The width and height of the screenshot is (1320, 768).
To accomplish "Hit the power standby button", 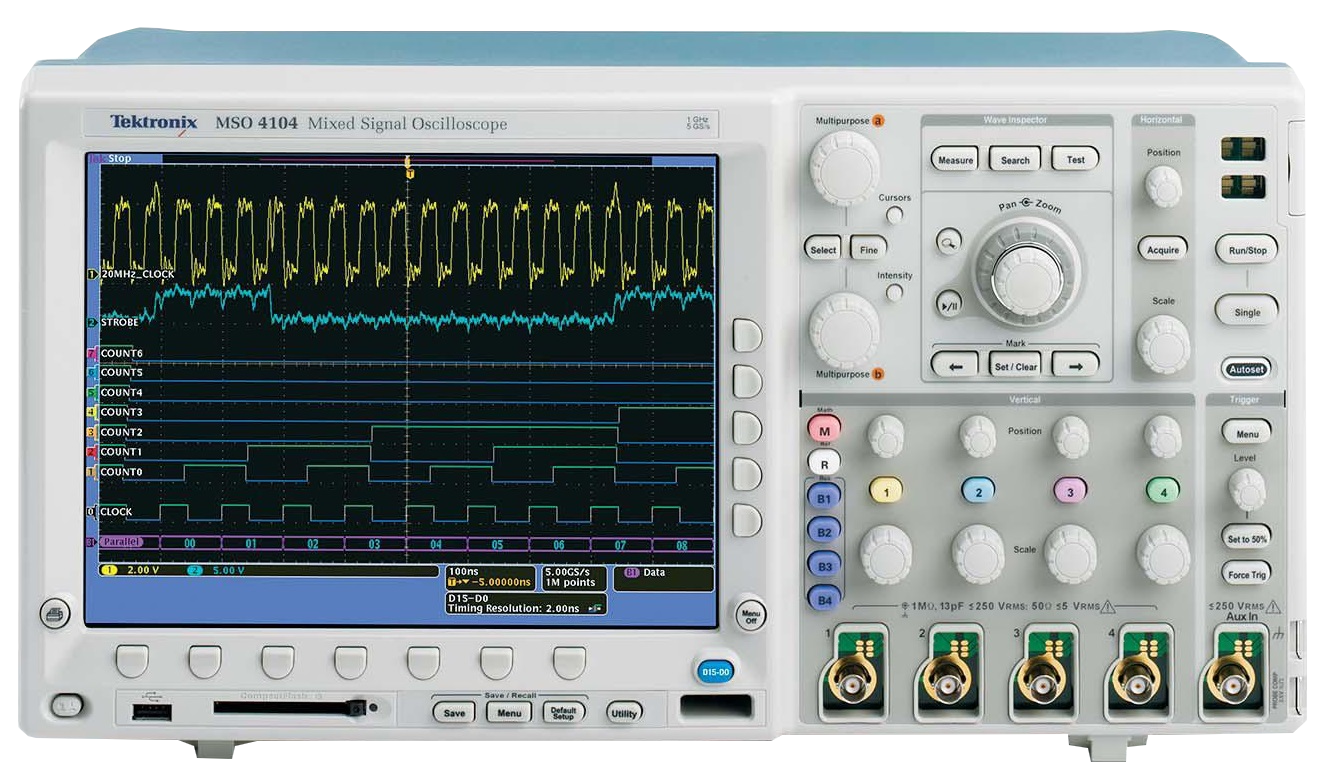I will tap(68, 705).
